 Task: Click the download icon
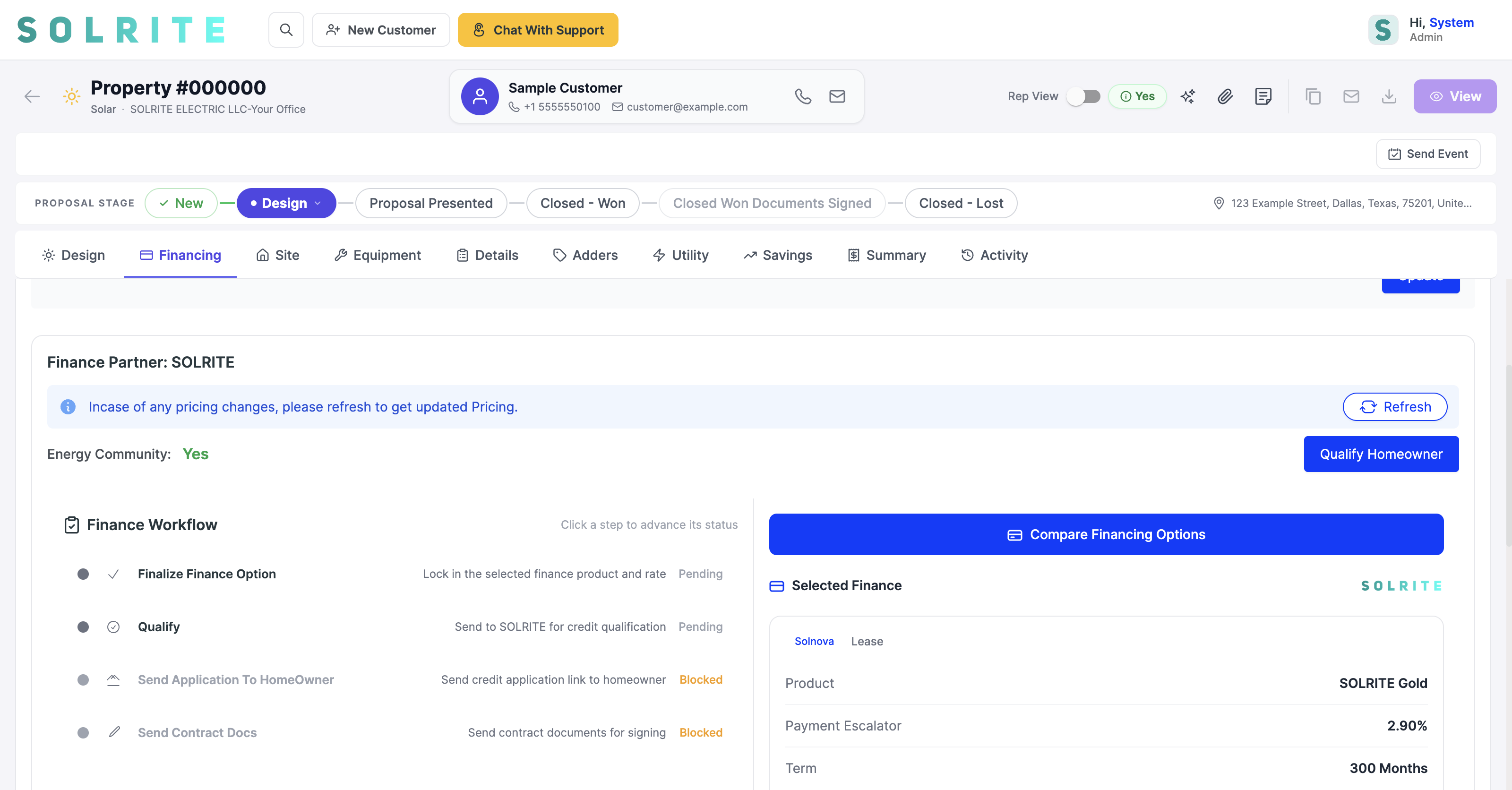(x=1389, y=96)
